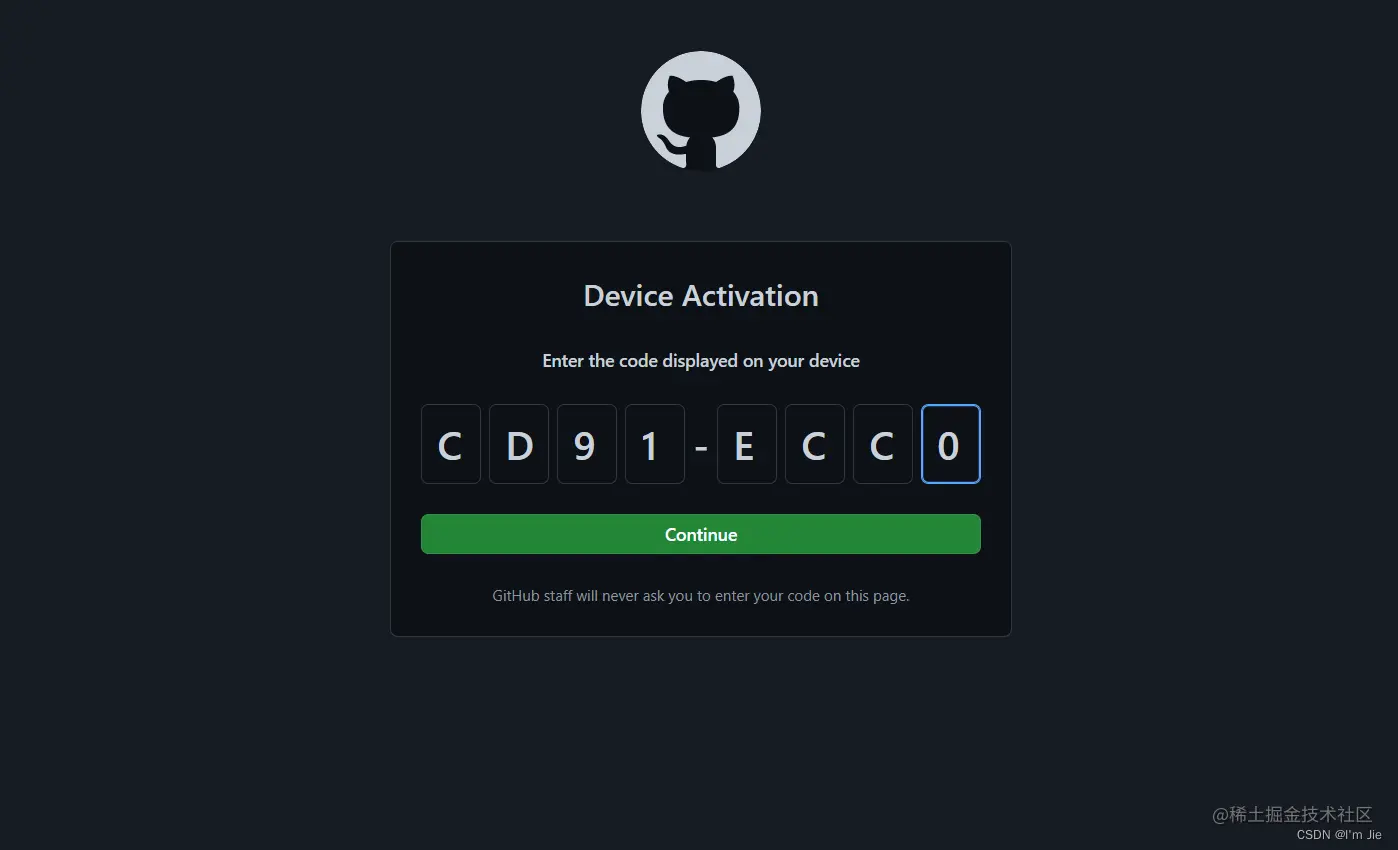Select the code box containing E

747,444
